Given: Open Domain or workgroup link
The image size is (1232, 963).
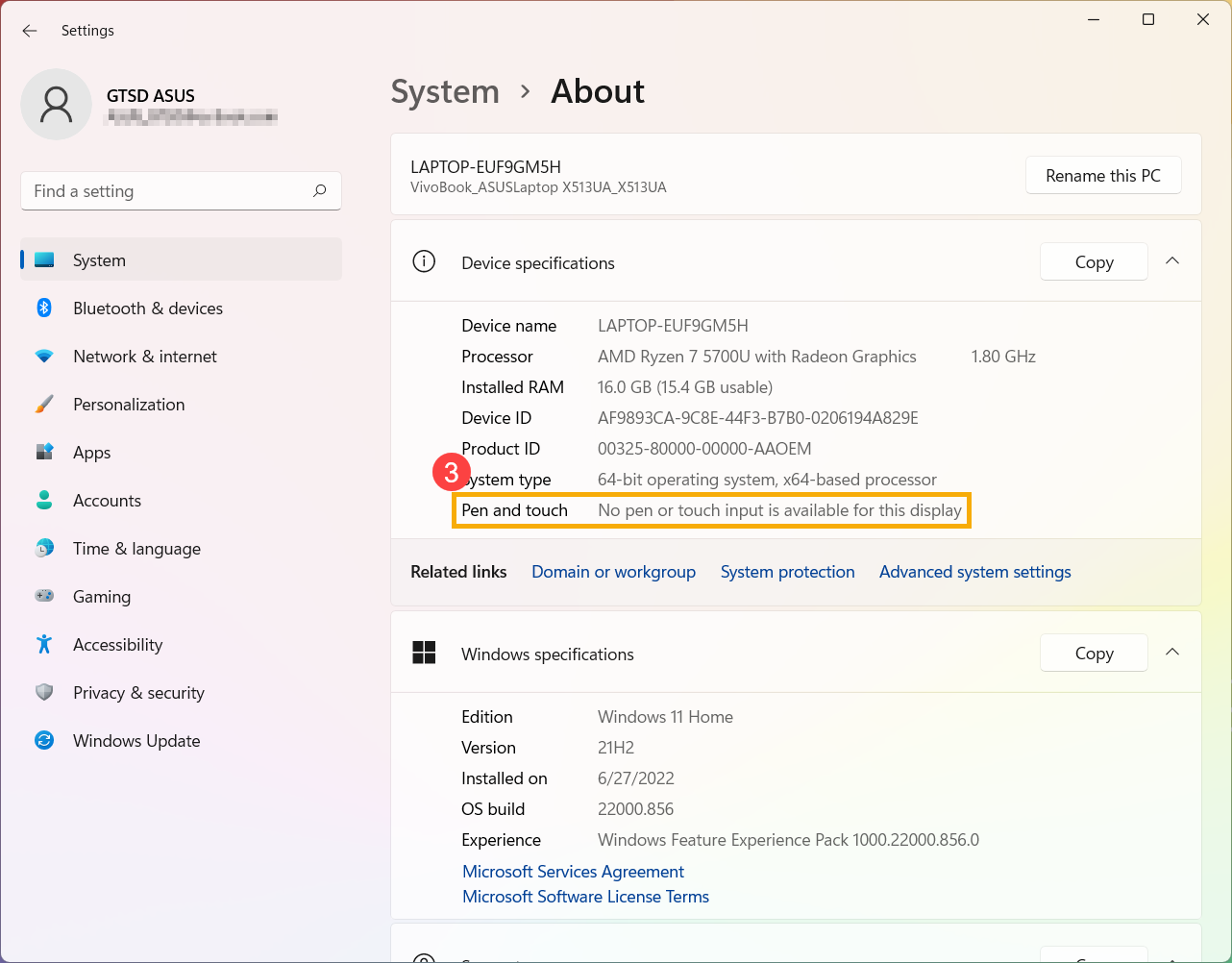Looking at the screenshot, I should (x=613, y=572).
